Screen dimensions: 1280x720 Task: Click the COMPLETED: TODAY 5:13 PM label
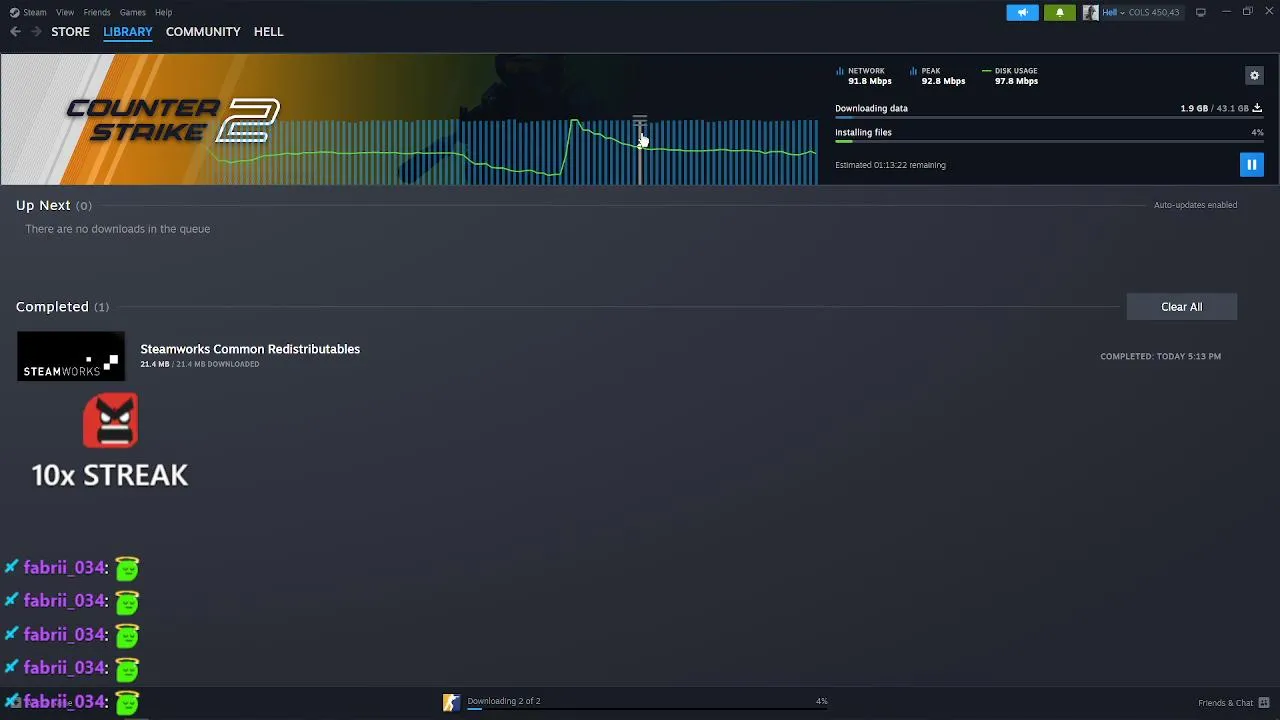1160,356
